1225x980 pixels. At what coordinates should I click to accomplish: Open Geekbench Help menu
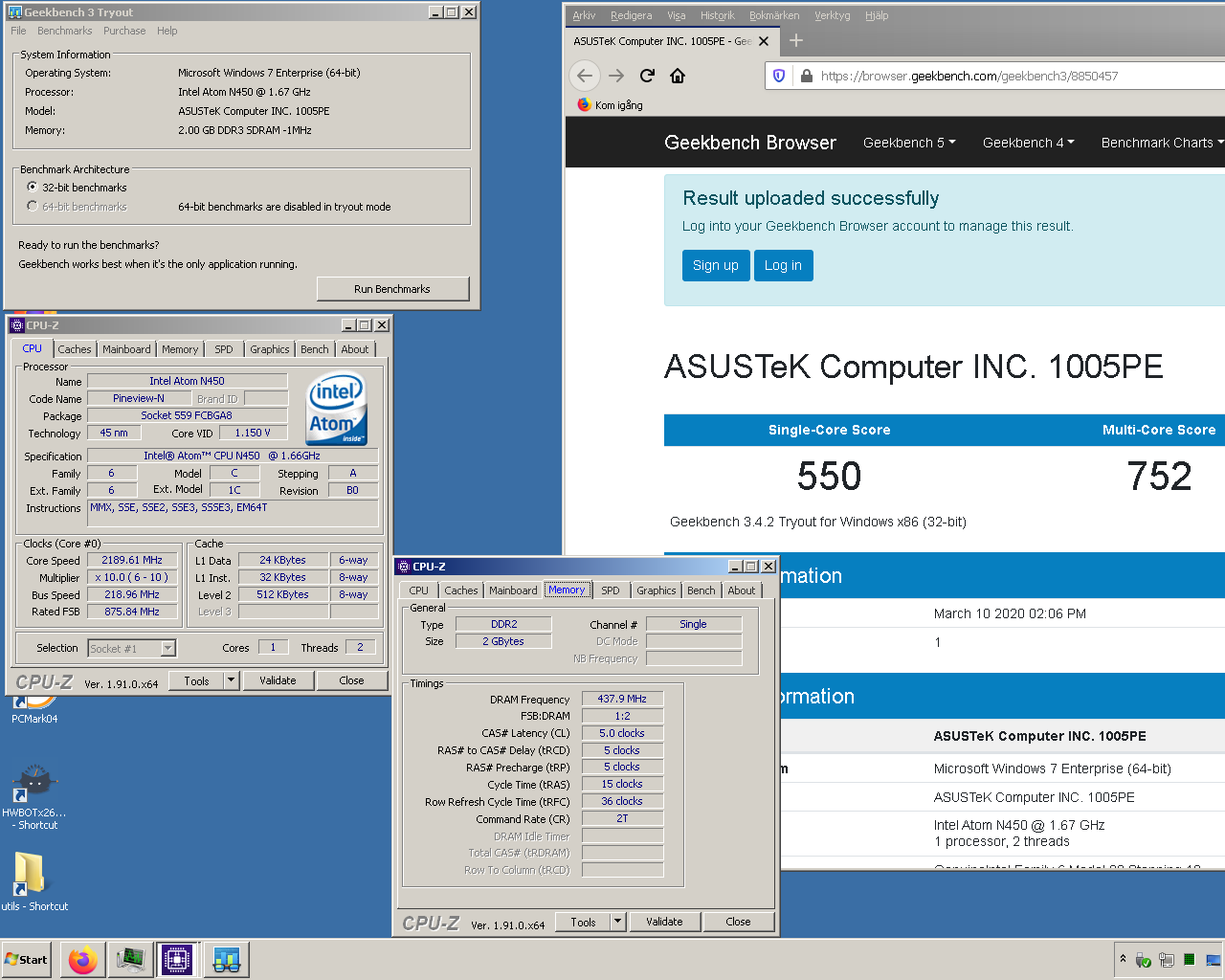[167, 31]
